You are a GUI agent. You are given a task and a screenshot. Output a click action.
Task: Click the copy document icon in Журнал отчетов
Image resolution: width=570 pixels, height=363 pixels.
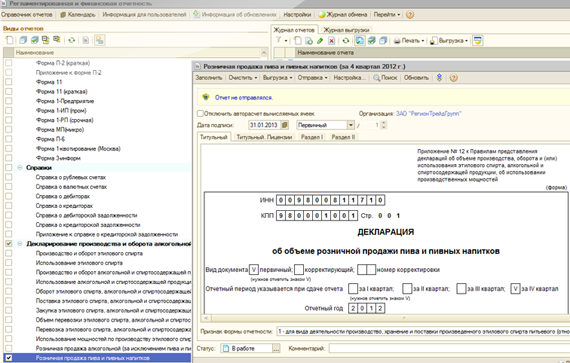pos(309,40)
